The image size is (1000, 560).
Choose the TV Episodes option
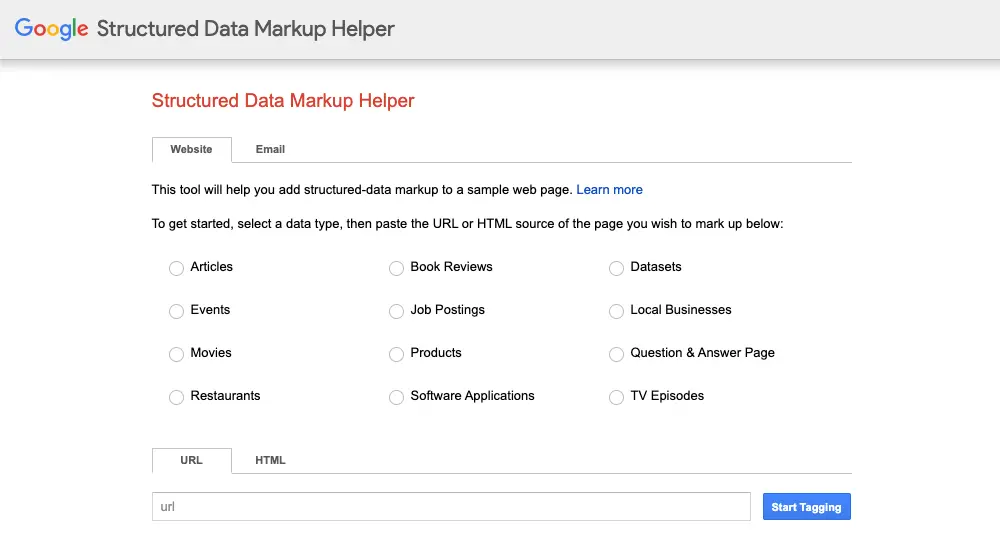coord(617,397)
